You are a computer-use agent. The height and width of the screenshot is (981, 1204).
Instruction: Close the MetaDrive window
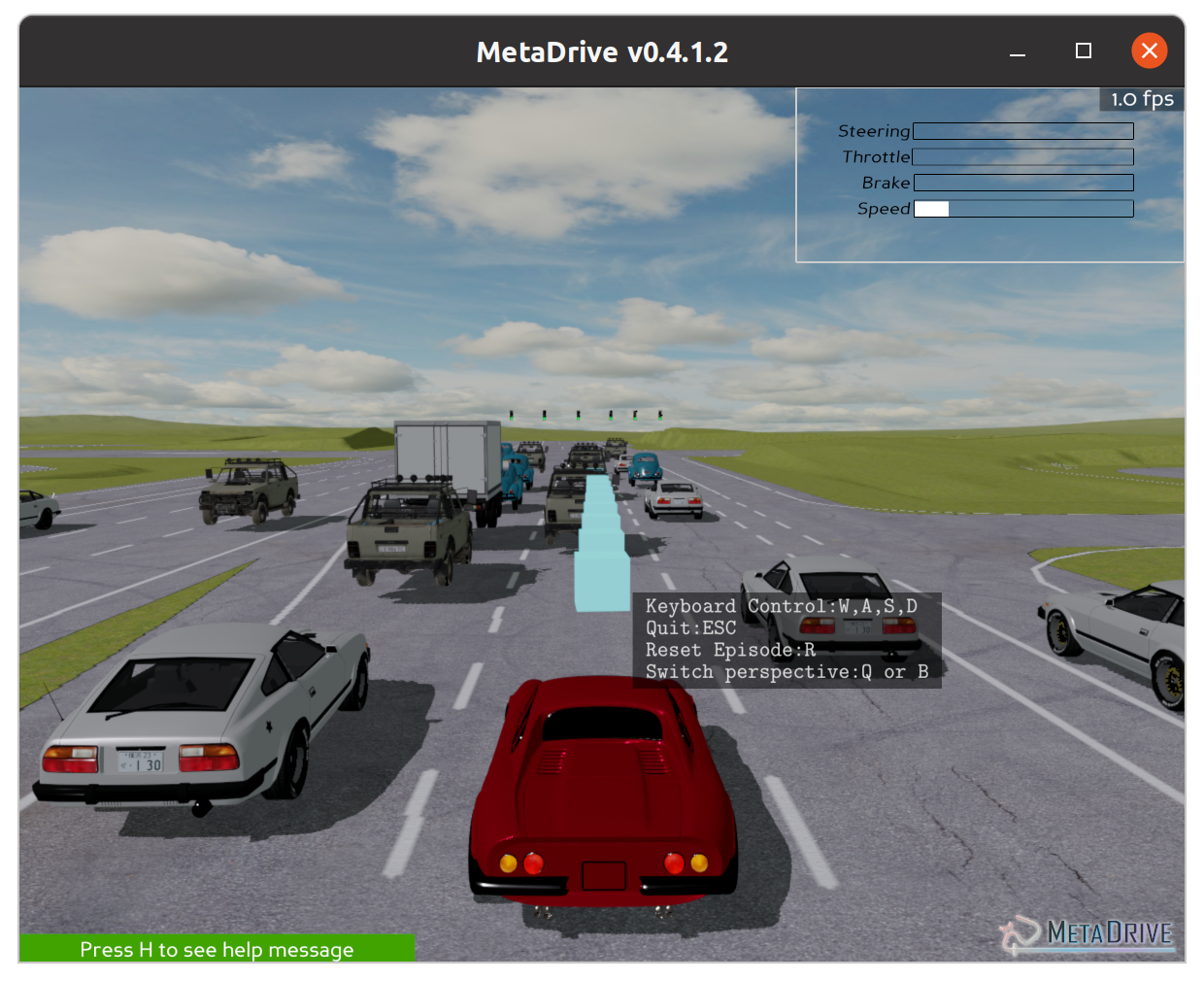point(1150,51)
